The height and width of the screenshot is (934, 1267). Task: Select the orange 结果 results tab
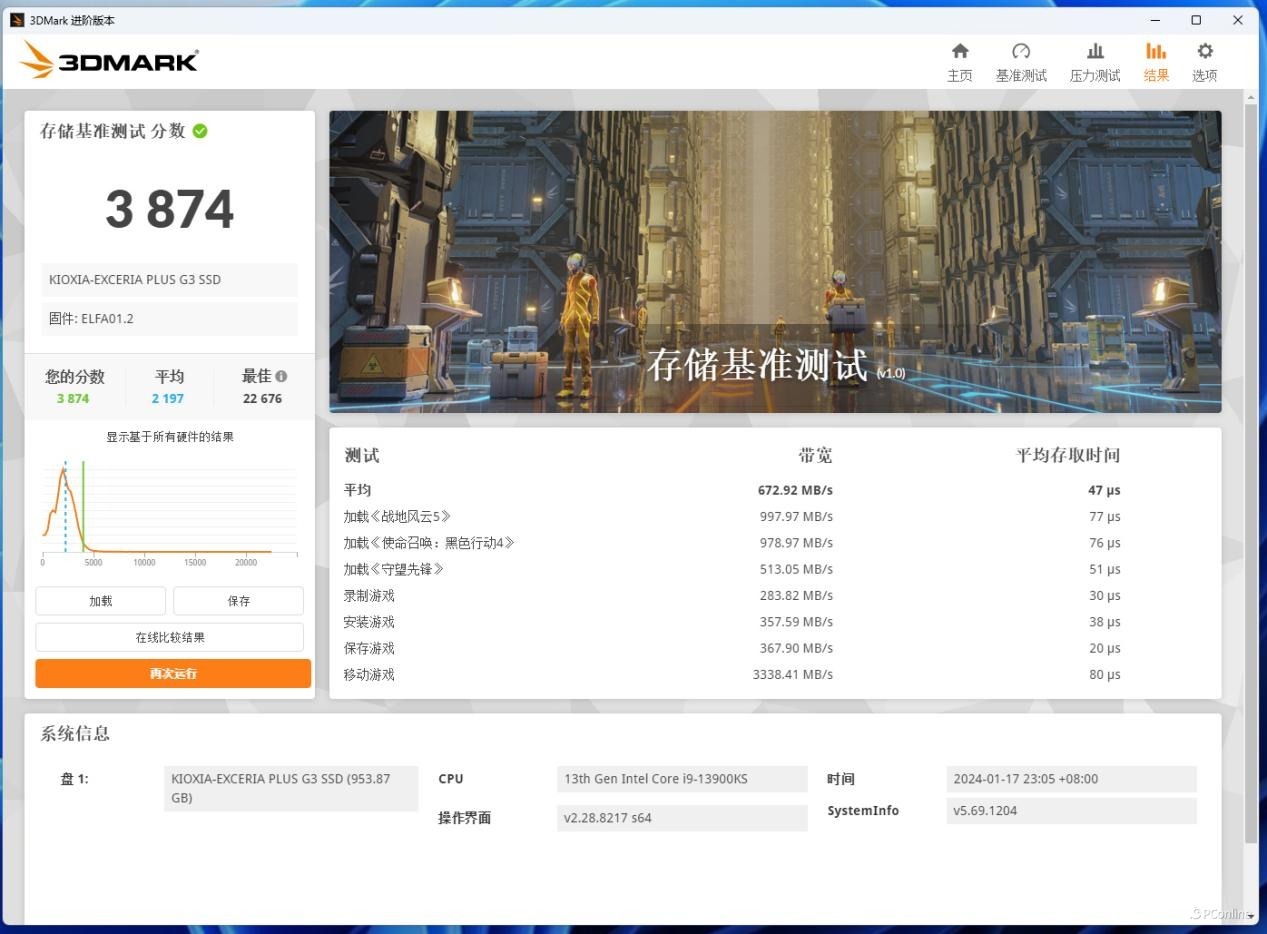coord(1156,60)
